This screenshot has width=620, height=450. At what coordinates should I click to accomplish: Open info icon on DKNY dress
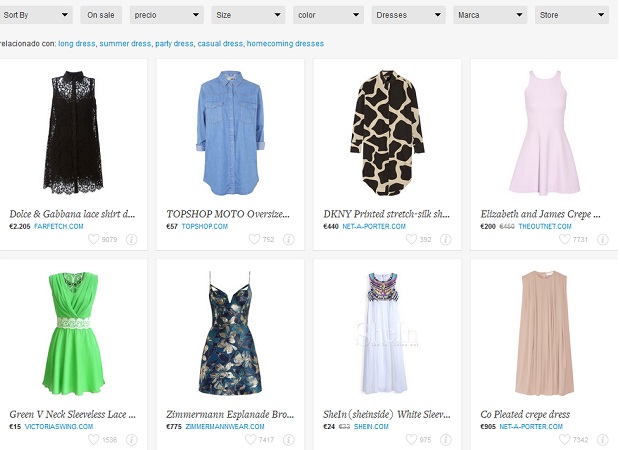pyautogui.click(x=446, y=240)
